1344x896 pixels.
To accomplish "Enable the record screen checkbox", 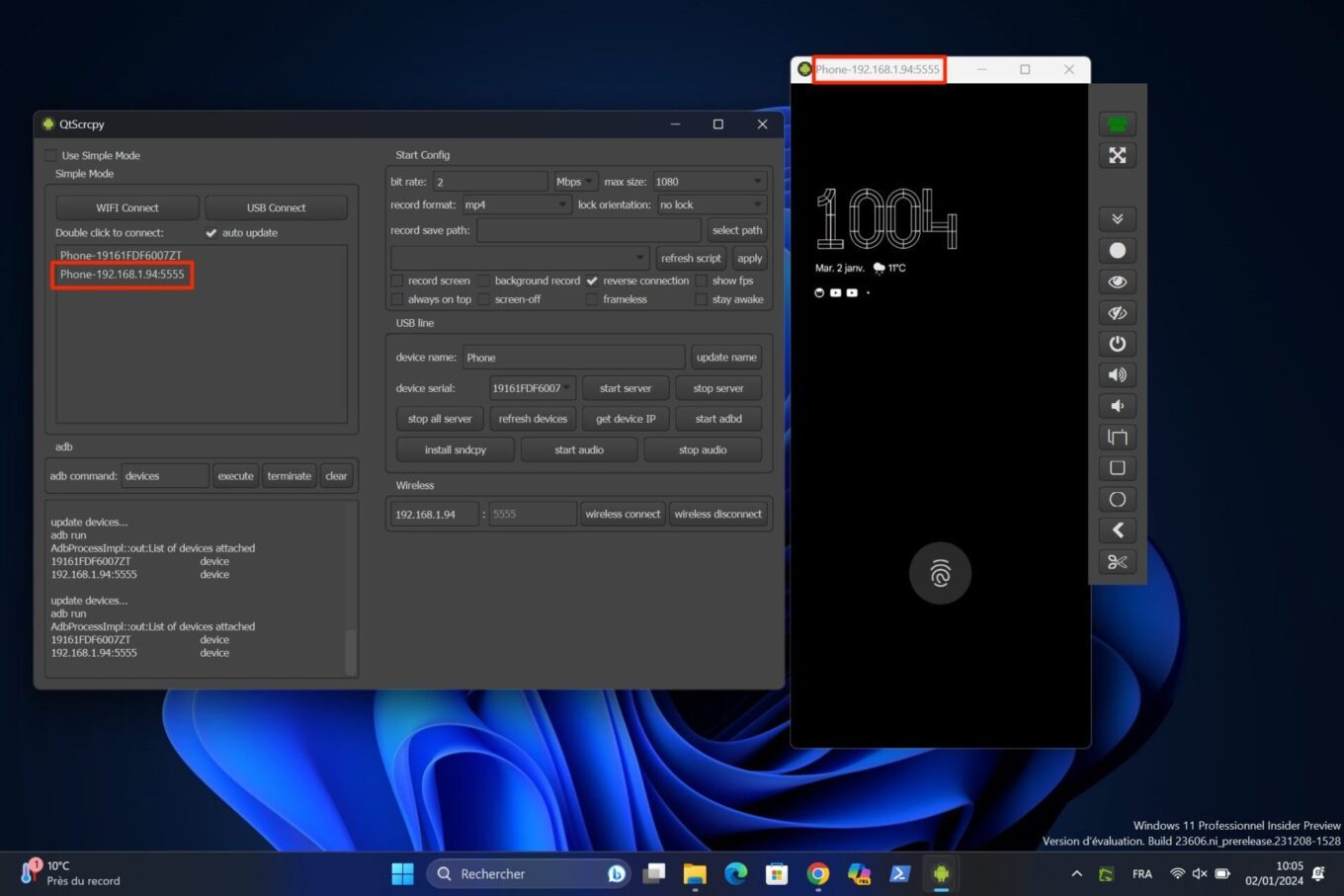I will [x=397, y=281].
